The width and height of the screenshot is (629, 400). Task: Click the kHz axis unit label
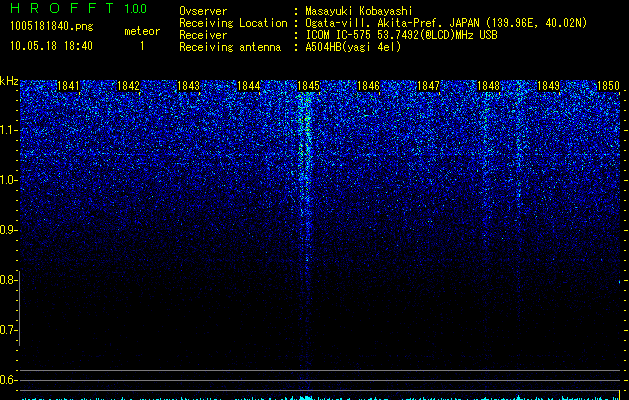pyautogui.click(x=9, y=81)
